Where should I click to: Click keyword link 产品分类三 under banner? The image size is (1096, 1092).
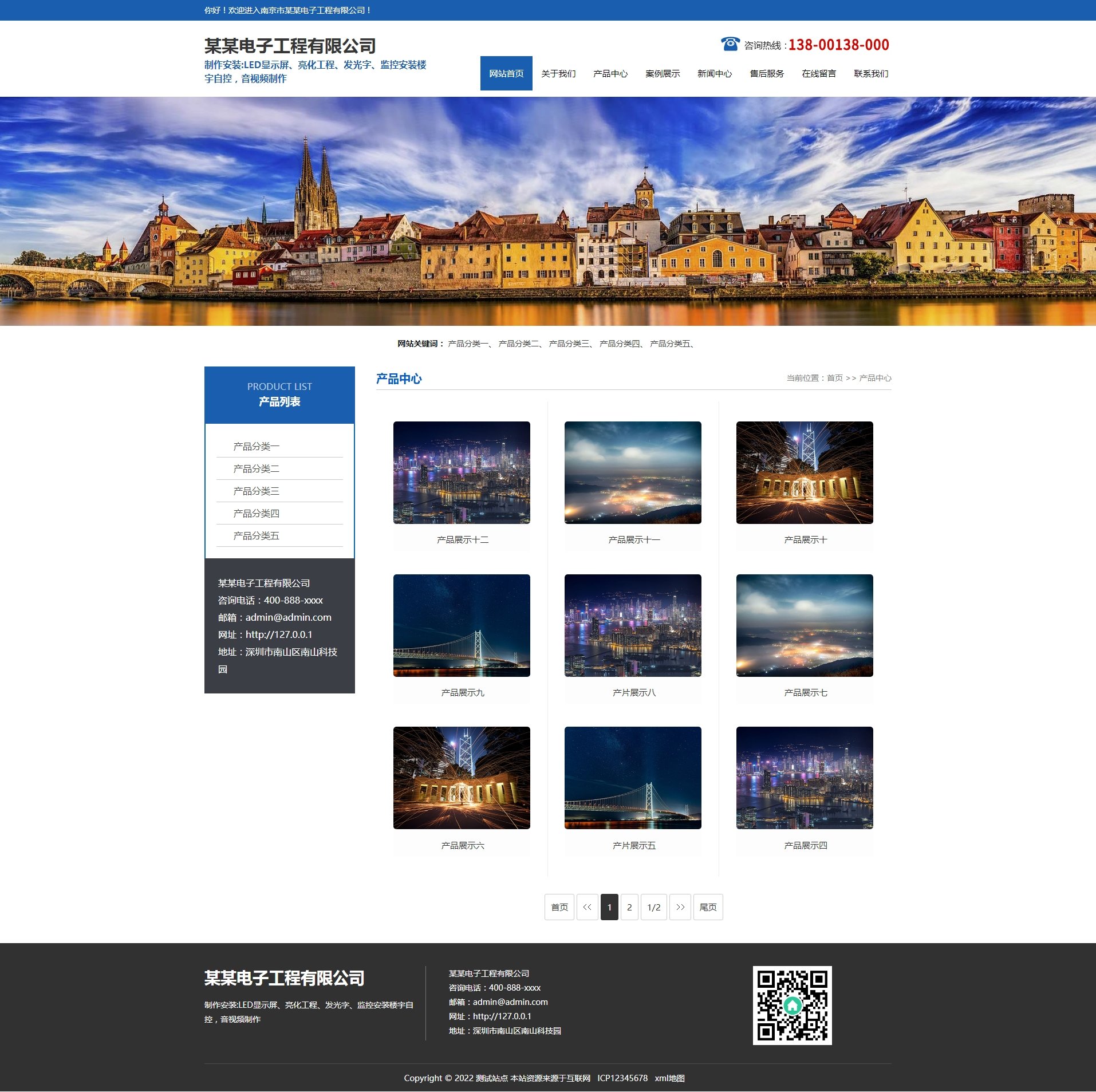pyautogui.click(x=569, y=344)
